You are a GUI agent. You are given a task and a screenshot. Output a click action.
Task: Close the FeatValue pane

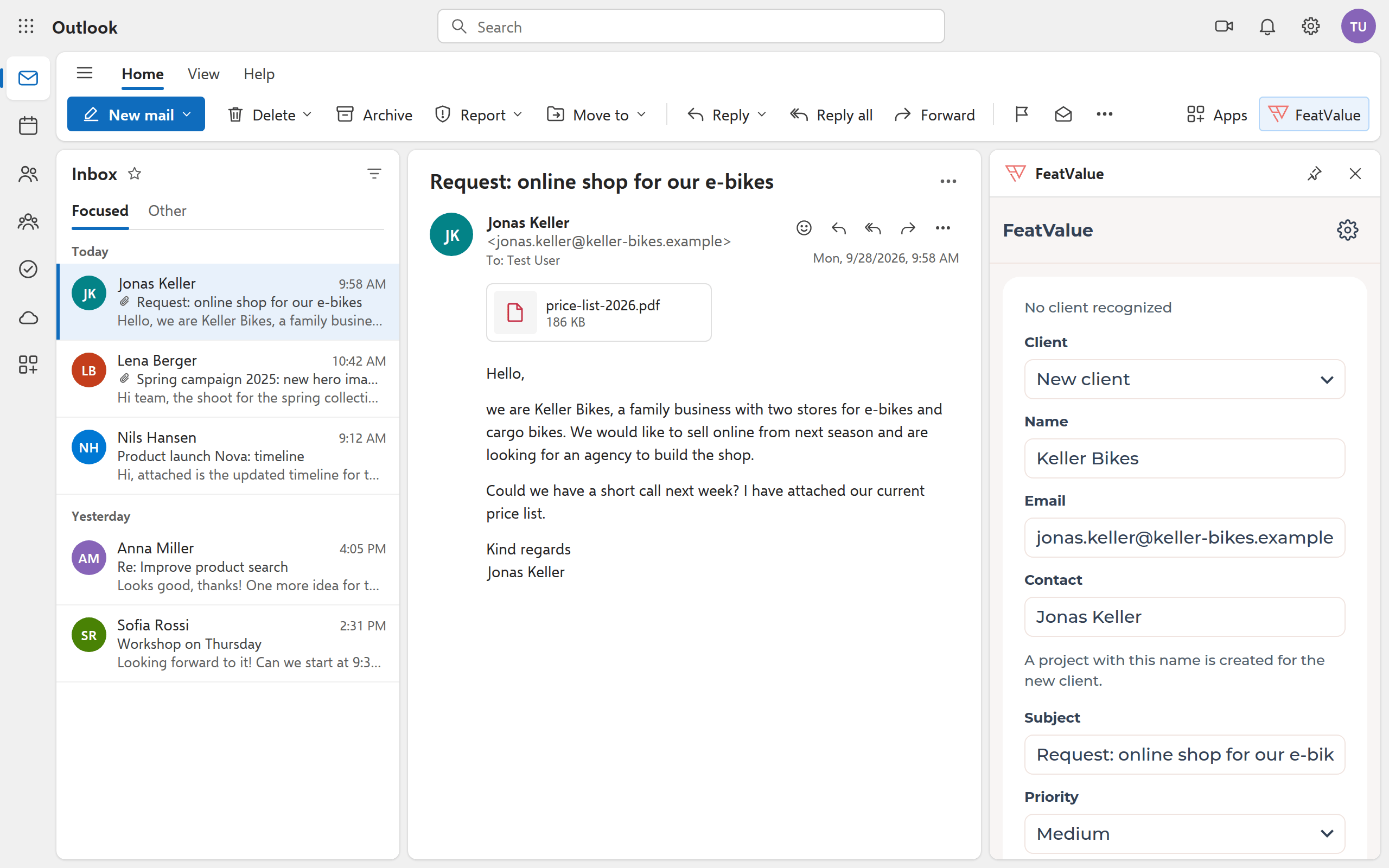click(1355, 174)
